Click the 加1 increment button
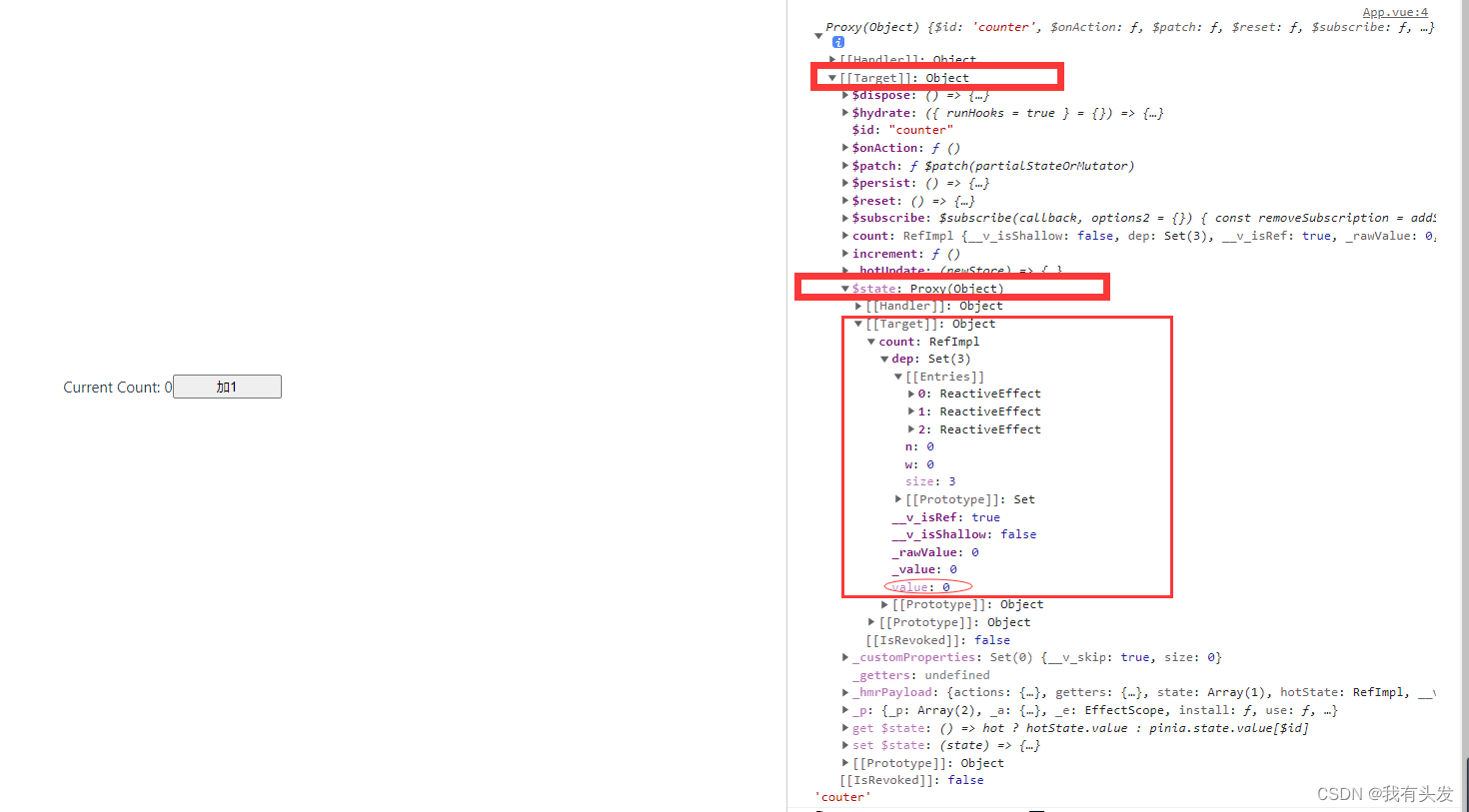1469x812 pixels. [227, 387]
